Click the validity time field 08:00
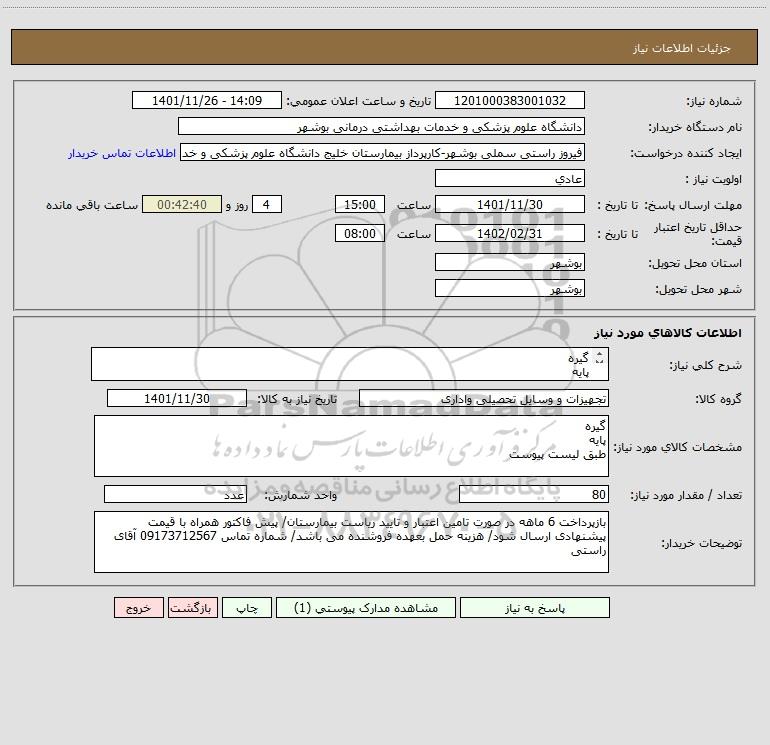Image resolution: width=770 pixels, height=745 pixels. point(359,233)
